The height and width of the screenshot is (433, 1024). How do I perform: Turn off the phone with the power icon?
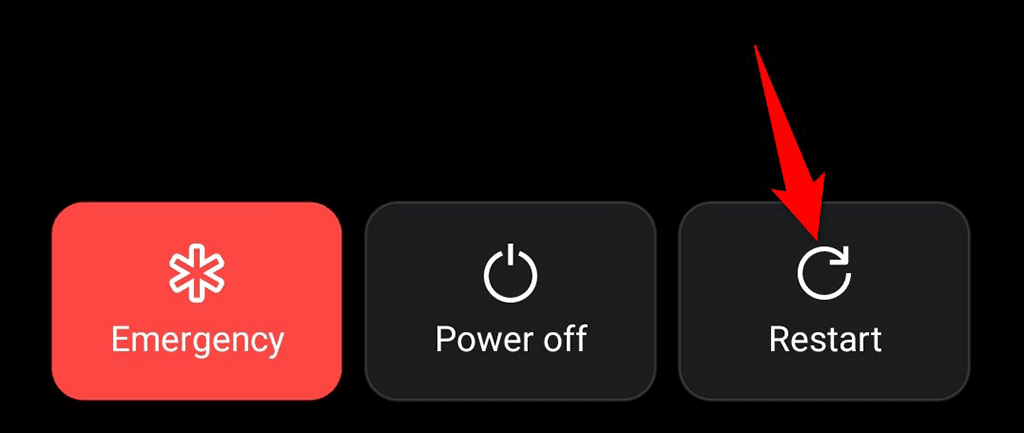pyautogui.click(x=511, y=273)
